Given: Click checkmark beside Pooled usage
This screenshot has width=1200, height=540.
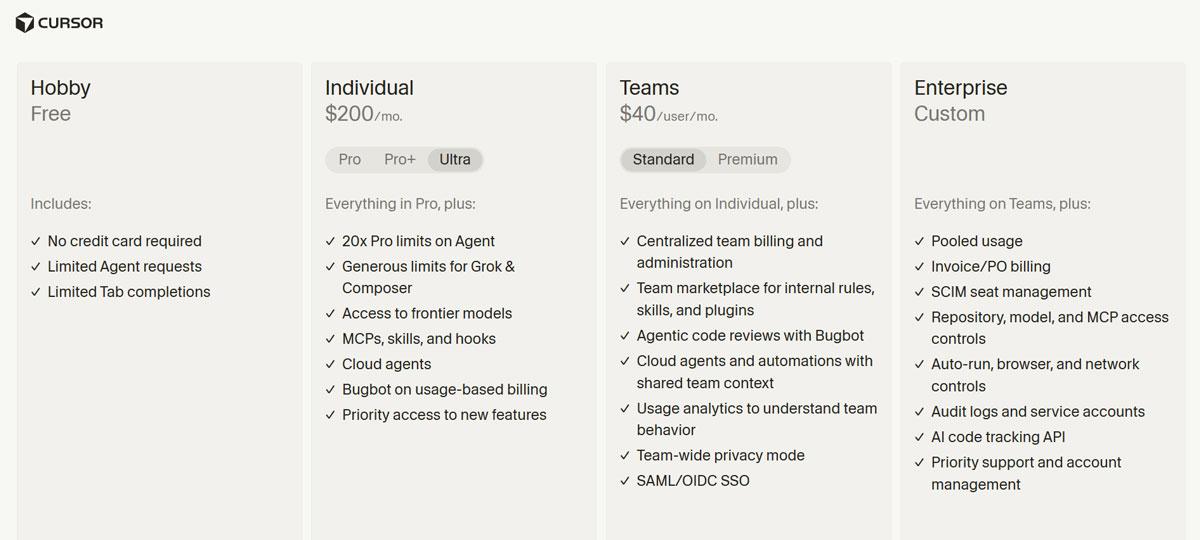Looking at the screenshot, I should pyautogui.click(x=920, y=241).
